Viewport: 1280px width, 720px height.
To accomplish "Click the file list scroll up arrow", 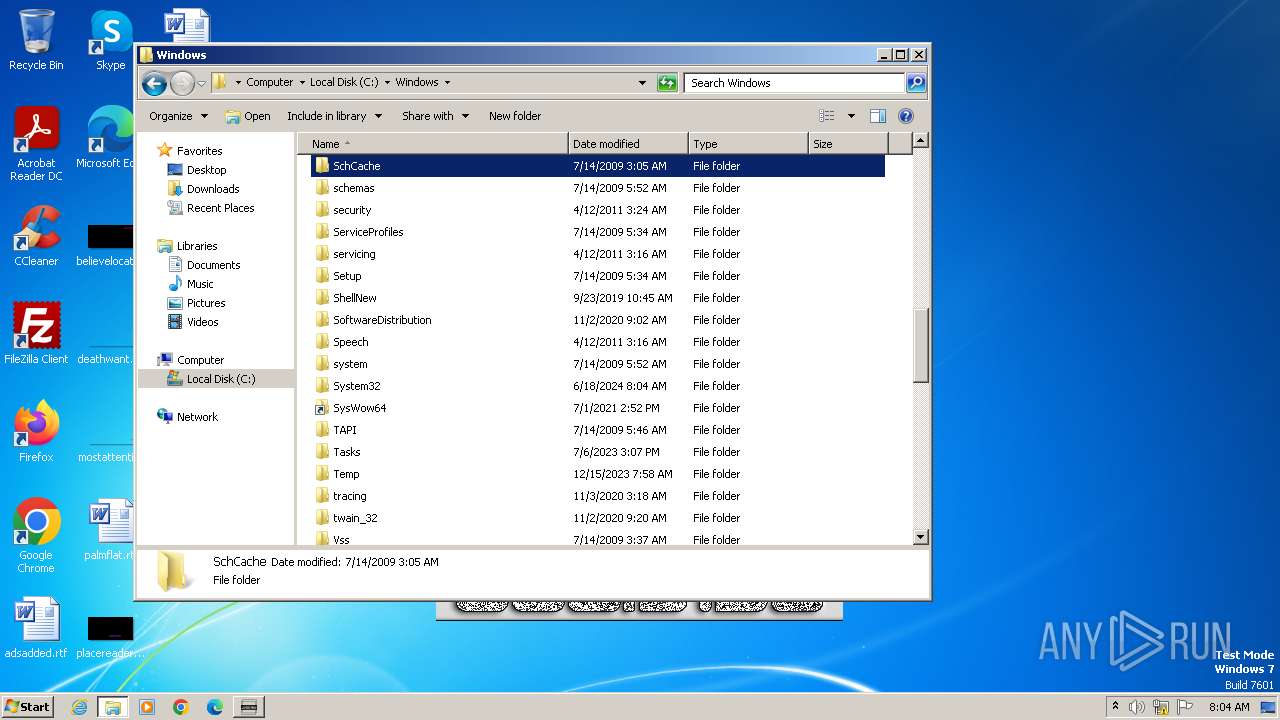I will [921, 141].
